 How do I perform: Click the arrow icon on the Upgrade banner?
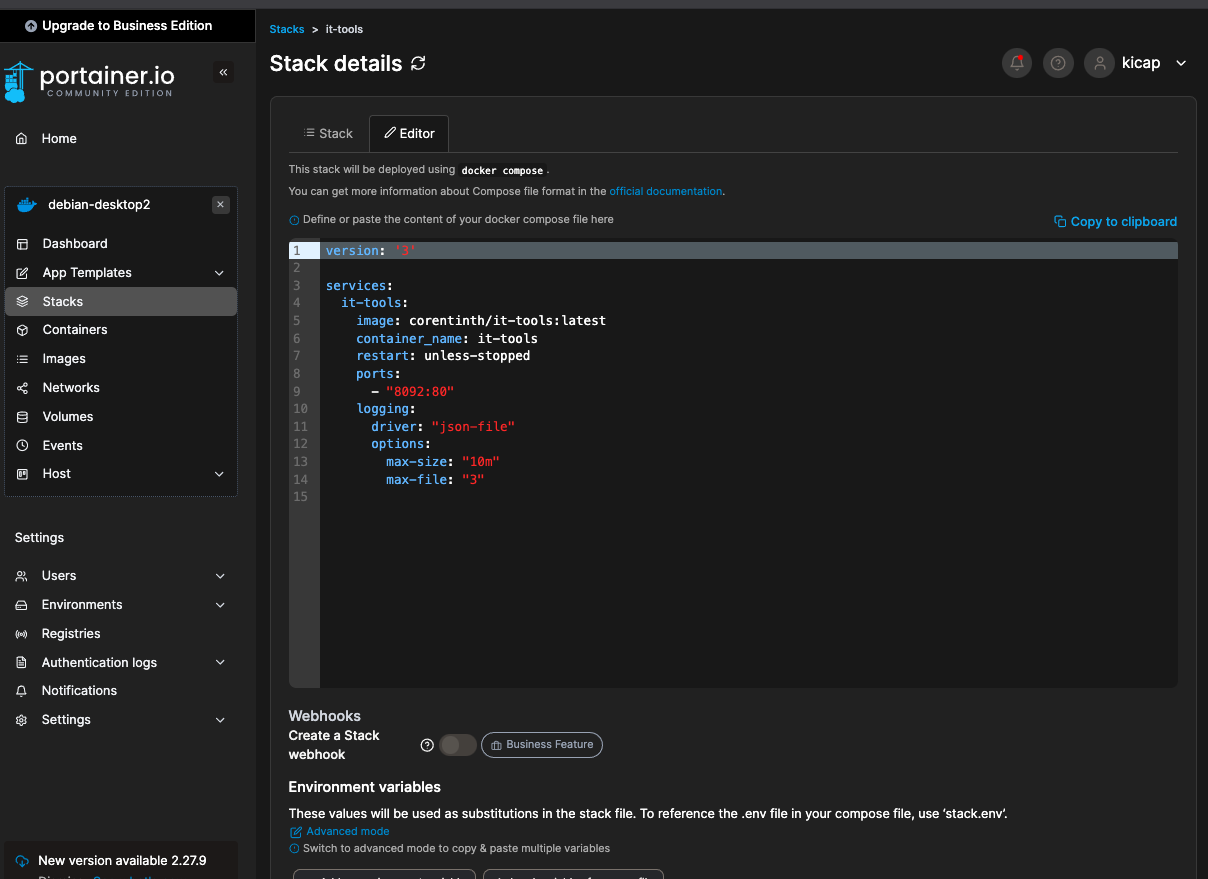click(x=31, y=26)
